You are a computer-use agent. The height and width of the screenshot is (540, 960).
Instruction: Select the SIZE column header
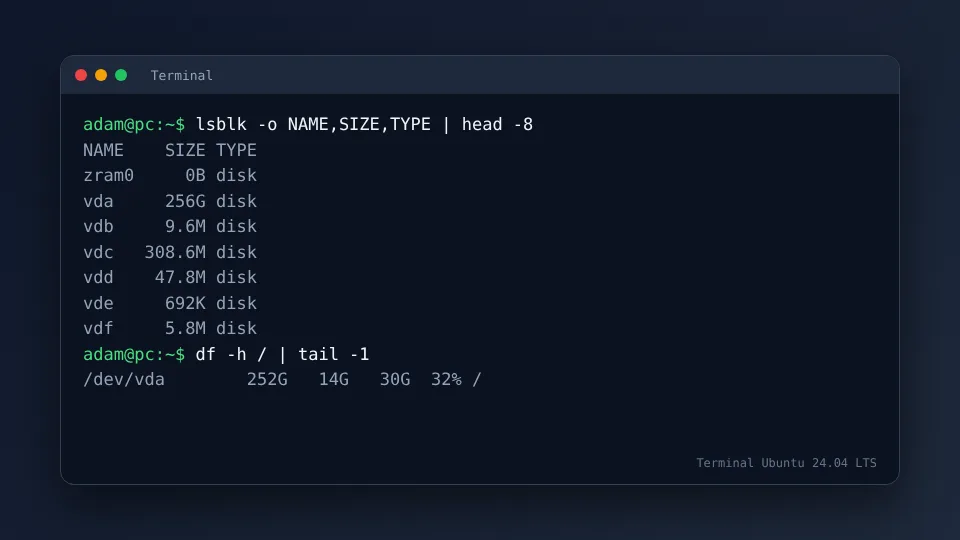pos(185,150)
